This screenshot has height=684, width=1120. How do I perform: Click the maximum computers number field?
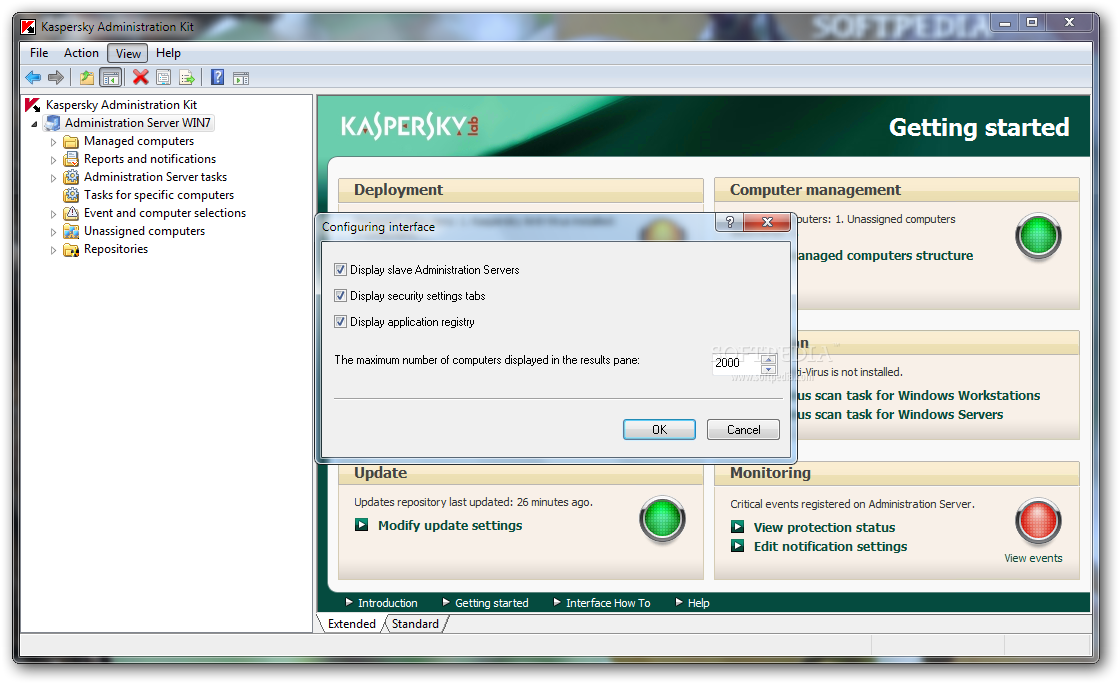click(x=736, y=363)
